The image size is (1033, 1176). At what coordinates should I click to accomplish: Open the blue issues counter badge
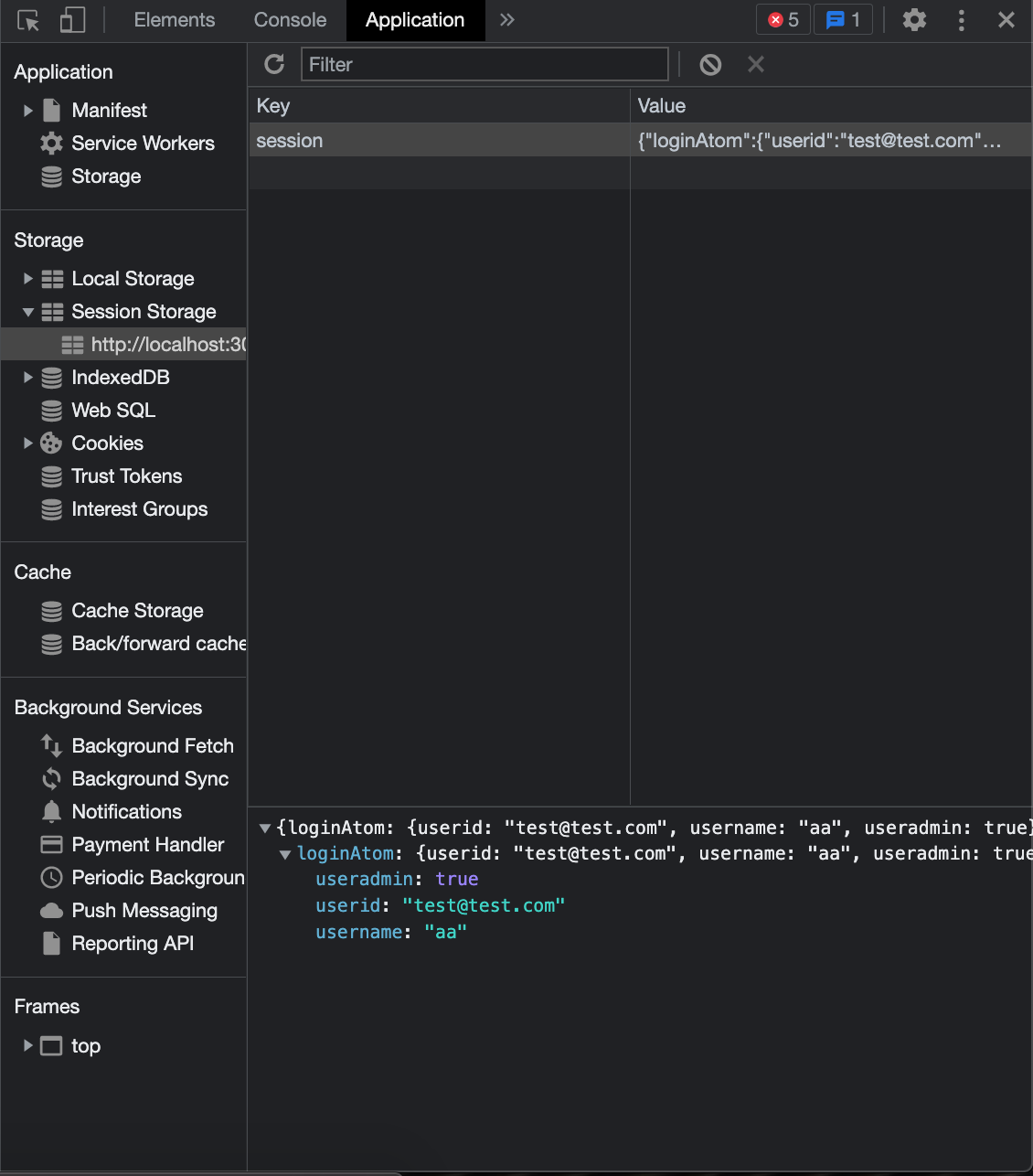coord(843,20)
